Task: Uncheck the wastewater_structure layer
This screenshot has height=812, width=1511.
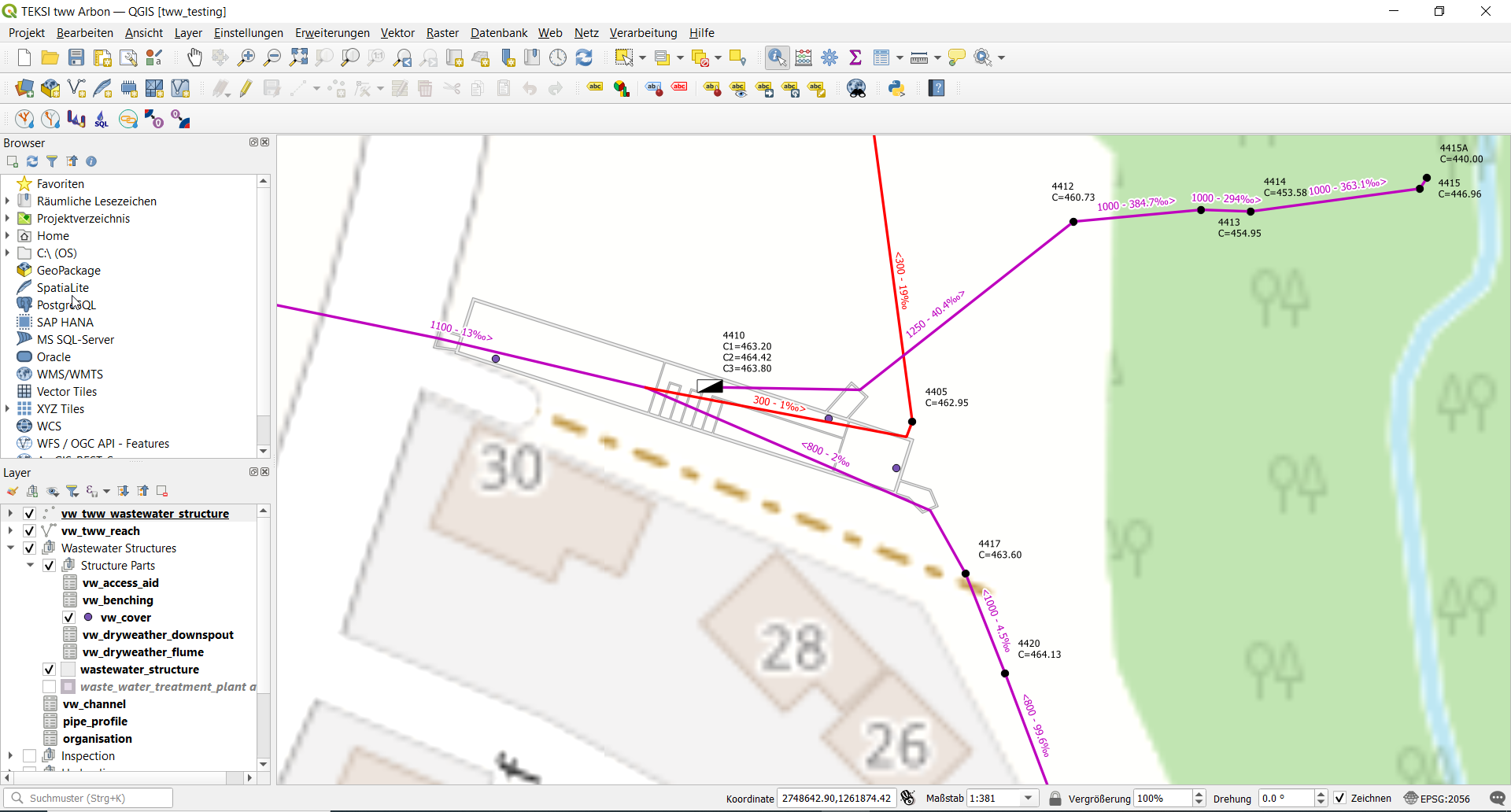Action: [49, 670]
